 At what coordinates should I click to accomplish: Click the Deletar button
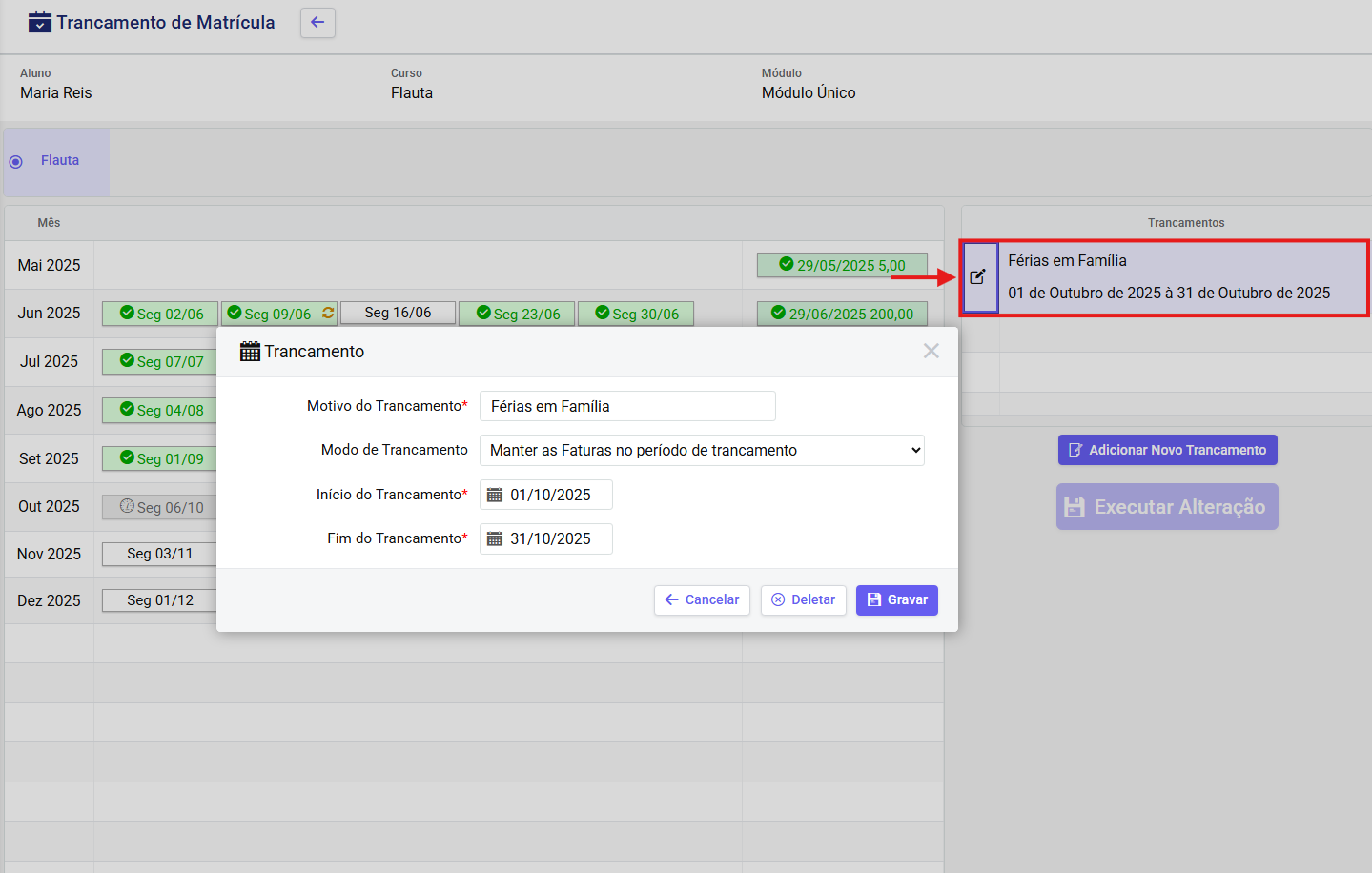coord(803,600)
